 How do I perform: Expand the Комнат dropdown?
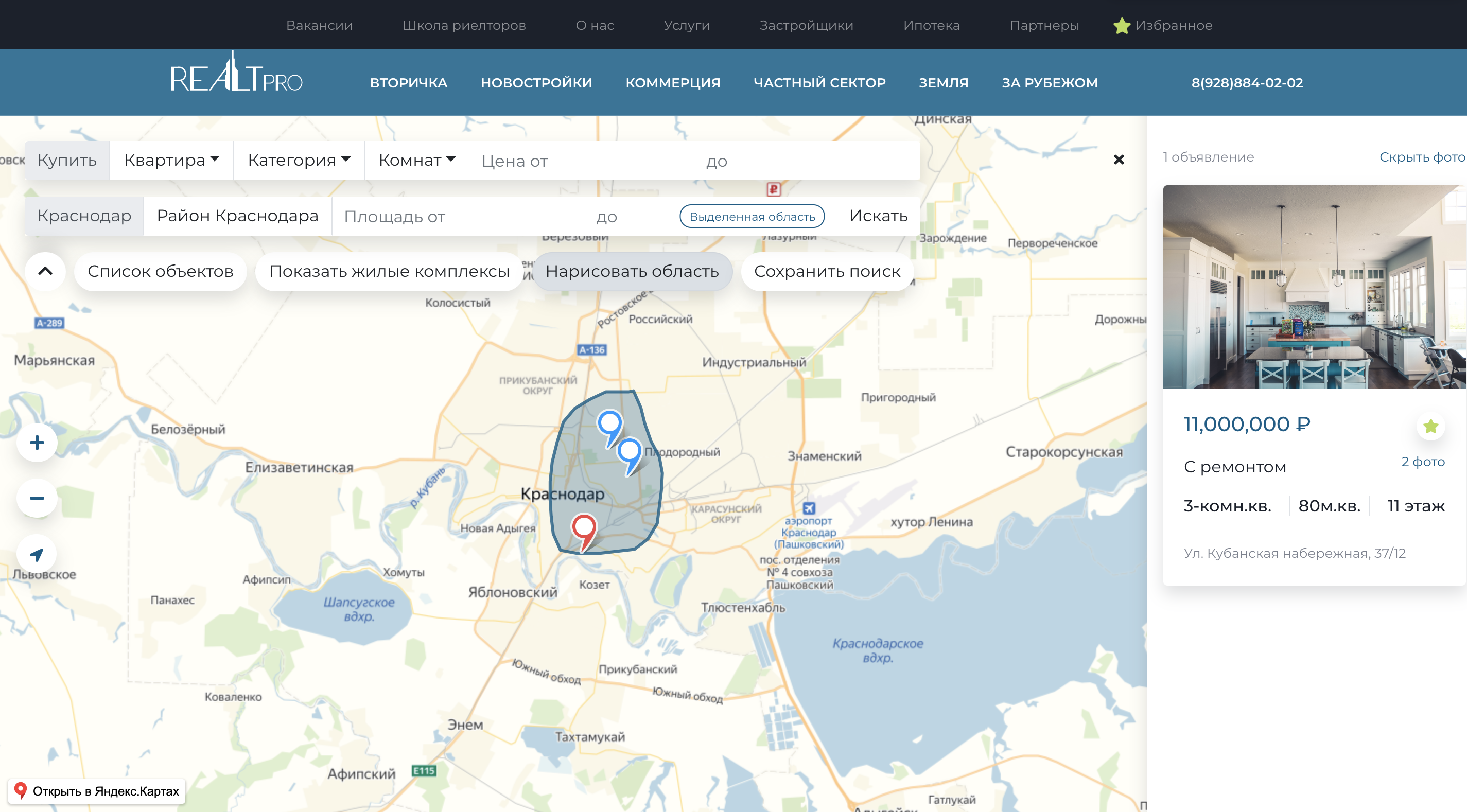[417, 161]
